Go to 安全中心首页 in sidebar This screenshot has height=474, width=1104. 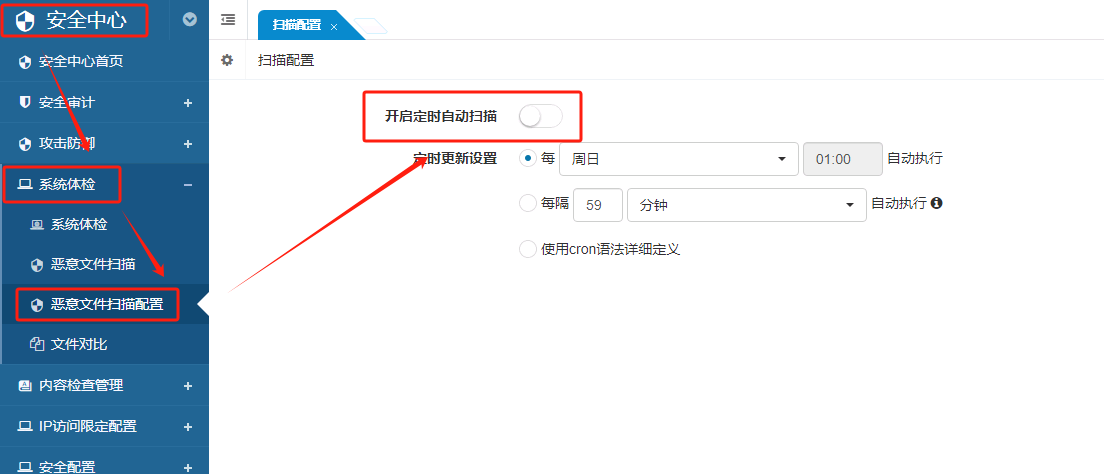tap(80, 62)
